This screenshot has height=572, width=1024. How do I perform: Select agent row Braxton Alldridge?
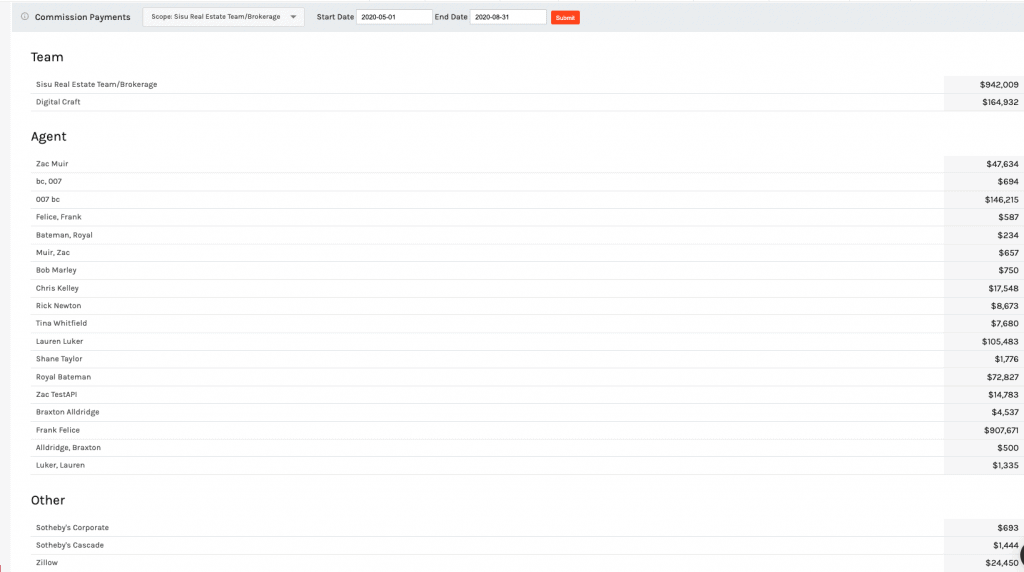tap(527, 412)
